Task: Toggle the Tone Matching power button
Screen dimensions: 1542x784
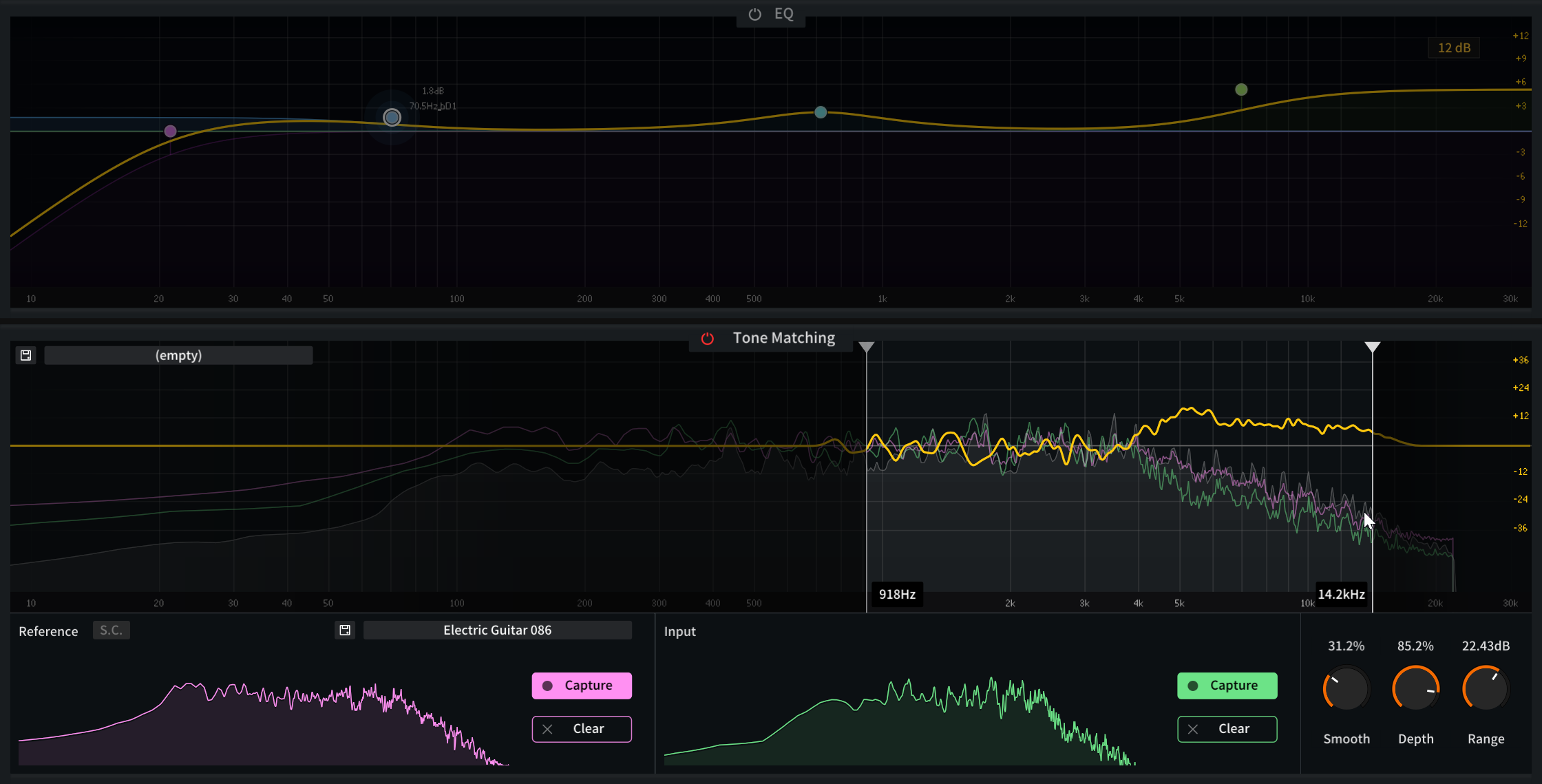Action: coord(707,338)
